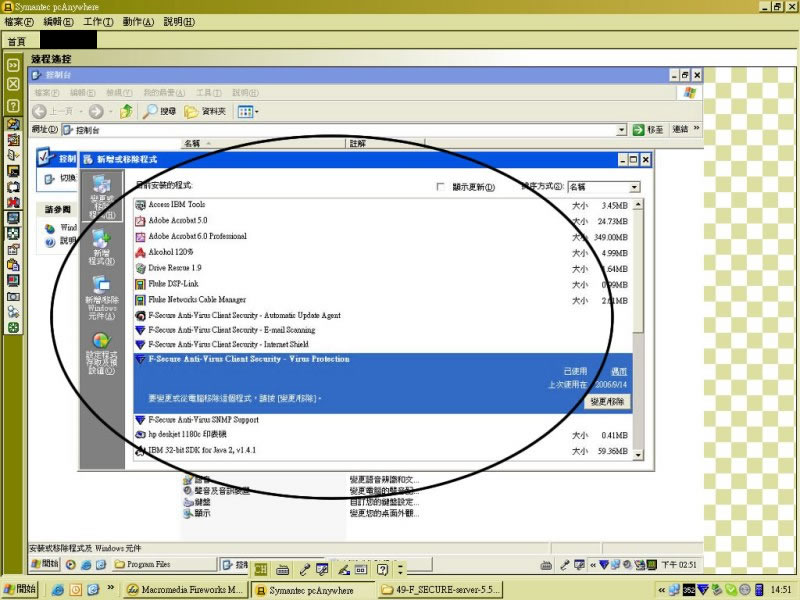Select Fluke Networks Cable Manager entry

pyautogui.click(x=383, y=300)
